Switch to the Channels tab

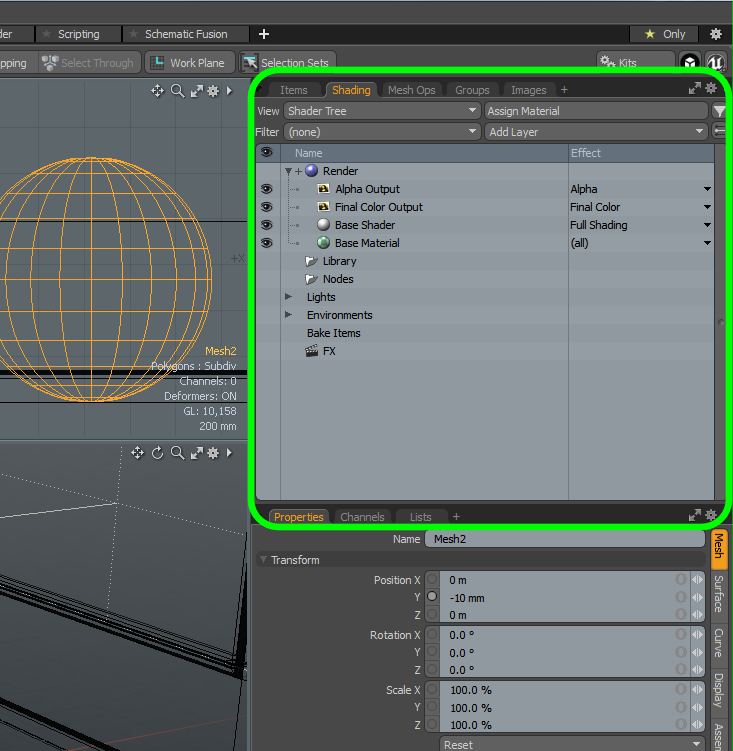[362, 517]
